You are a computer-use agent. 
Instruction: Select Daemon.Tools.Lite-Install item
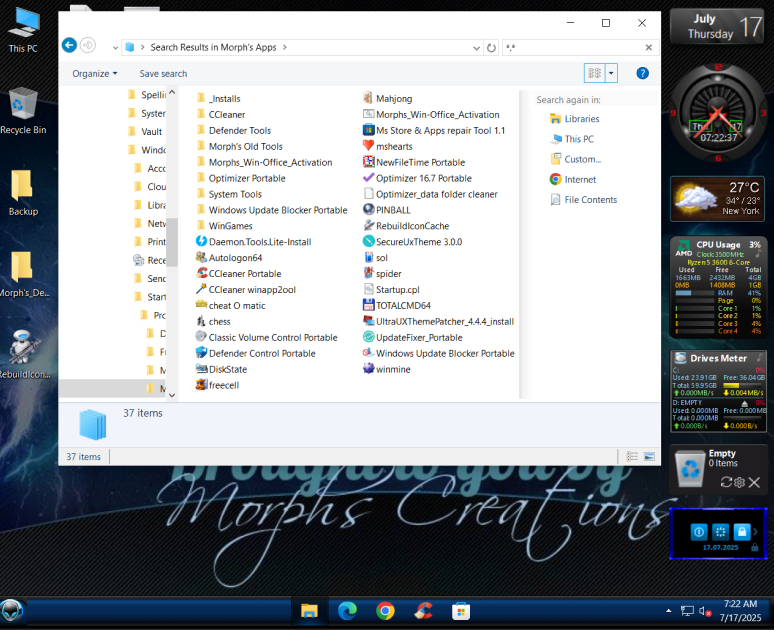[x=254, y=241]
